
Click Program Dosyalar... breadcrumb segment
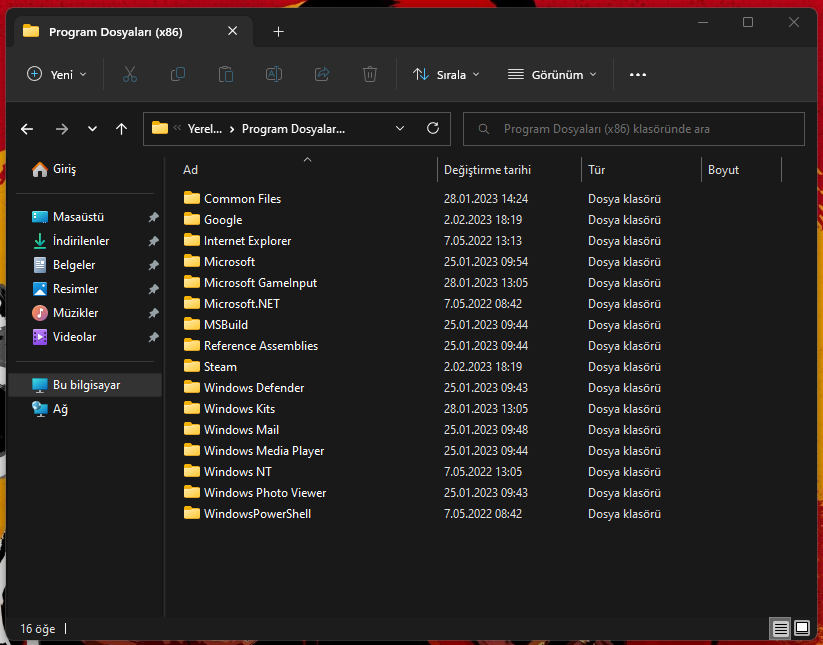click(x=293, y=129)
